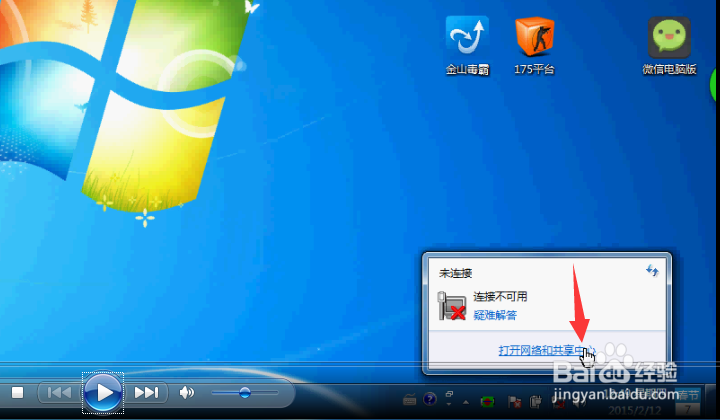Click the power plug tray icon
Viewport: 720px width, 420px height.
click(535, 402)
